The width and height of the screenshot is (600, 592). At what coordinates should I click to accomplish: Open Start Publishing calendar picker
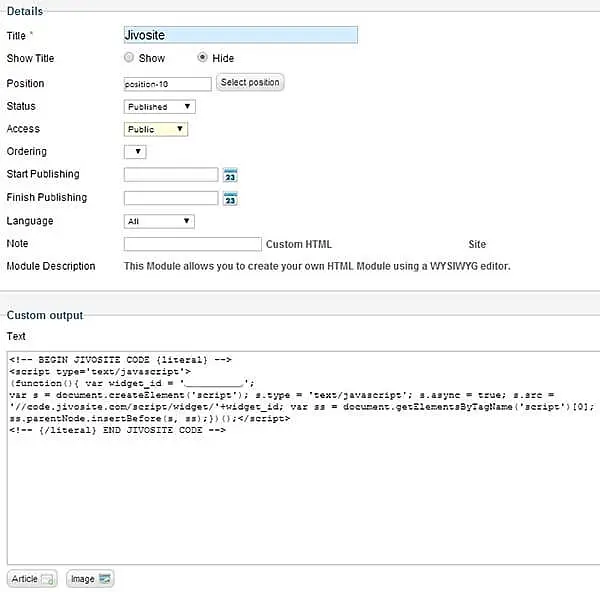231,175
